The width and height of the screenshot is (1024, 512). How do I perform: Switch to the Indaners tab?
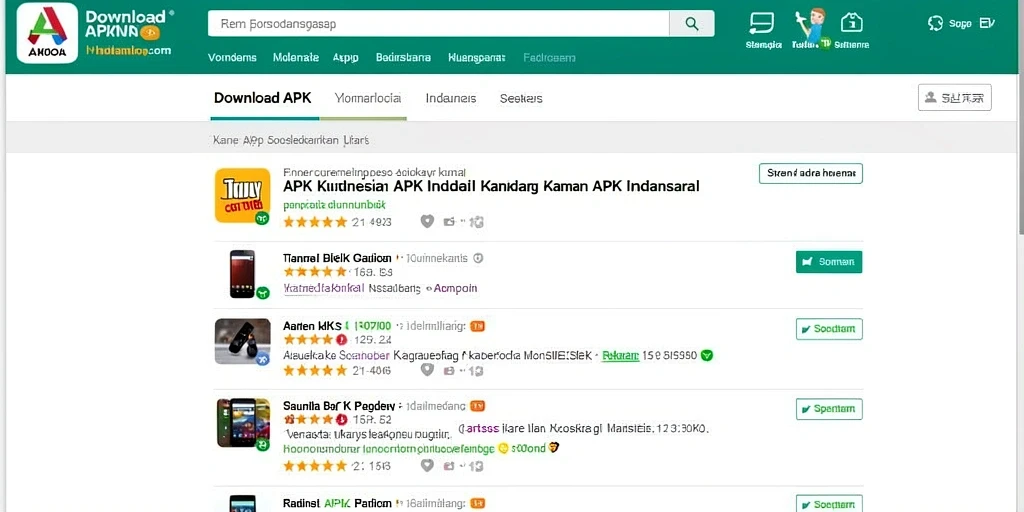click(451, 99)
